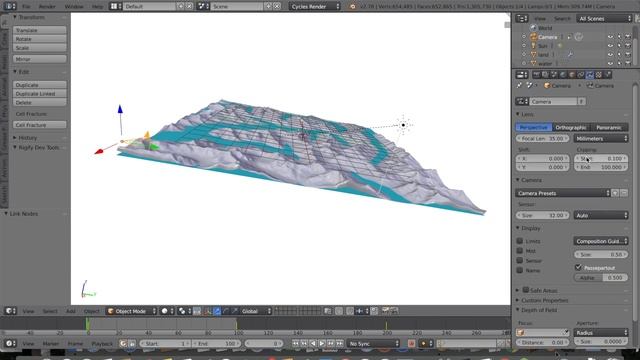Open the Scene properties tab icon

point(554,75)
